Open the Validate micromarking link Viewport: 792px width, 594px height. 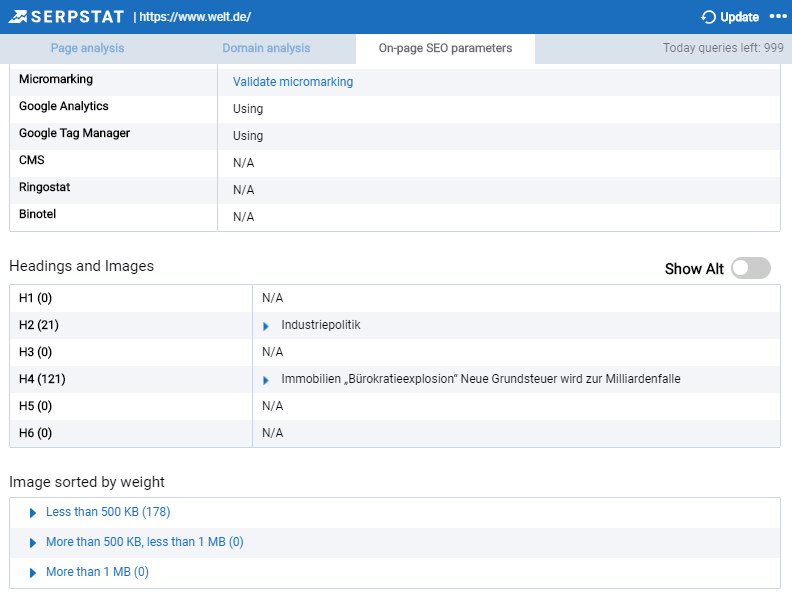(293, 82)
